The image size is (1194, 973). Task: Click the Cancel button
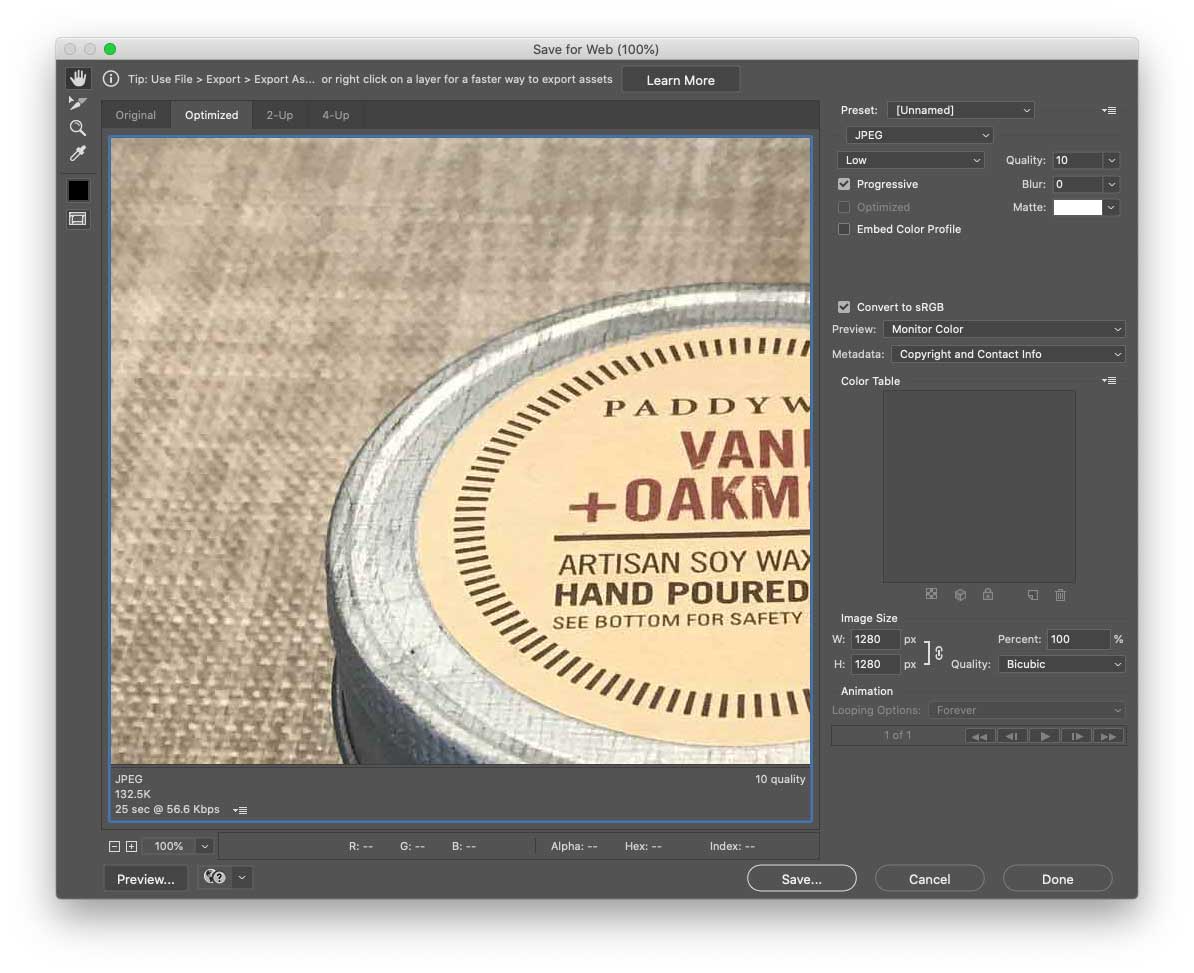click(930, 879)
